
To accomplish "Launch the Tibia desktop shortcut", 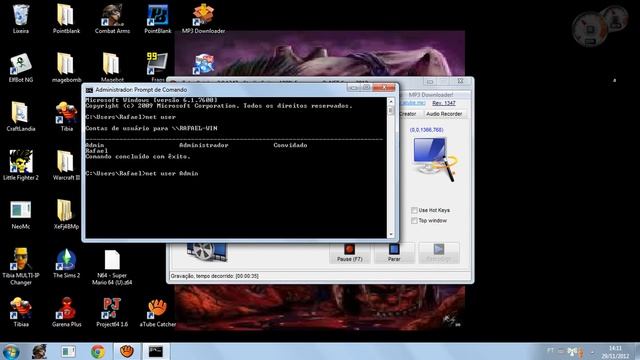I will (67, 117).
